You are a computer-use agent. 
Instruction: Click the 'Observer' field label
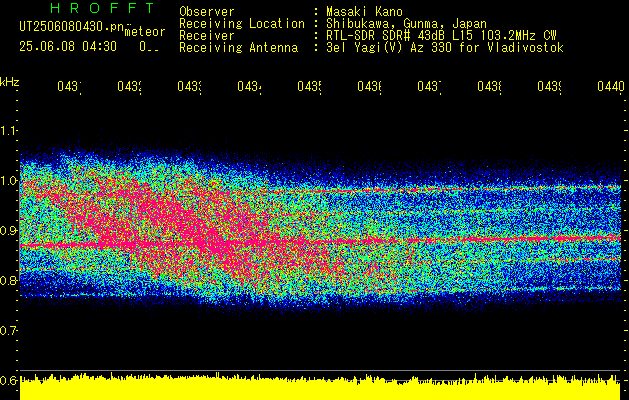click(207, 11)
